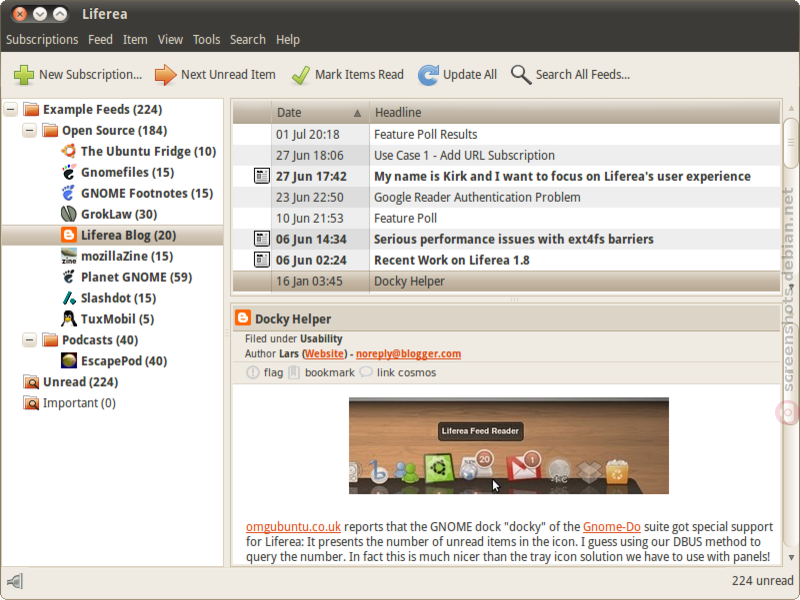Click the green checkmark Mark Items Read icon
Screen dimensions: 800x600
pos(301,74)
